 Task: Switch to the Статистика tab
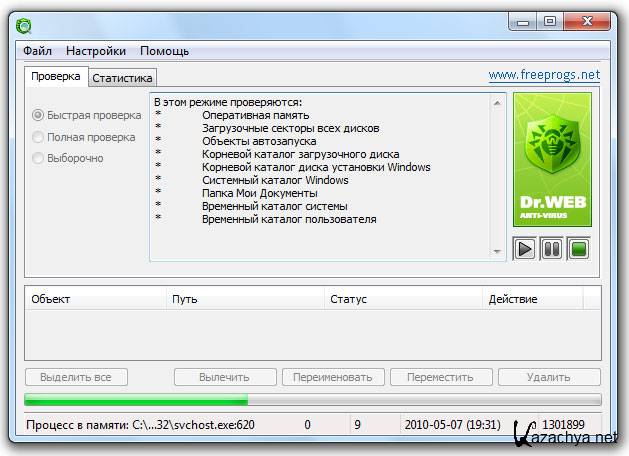tap(123, 77)
